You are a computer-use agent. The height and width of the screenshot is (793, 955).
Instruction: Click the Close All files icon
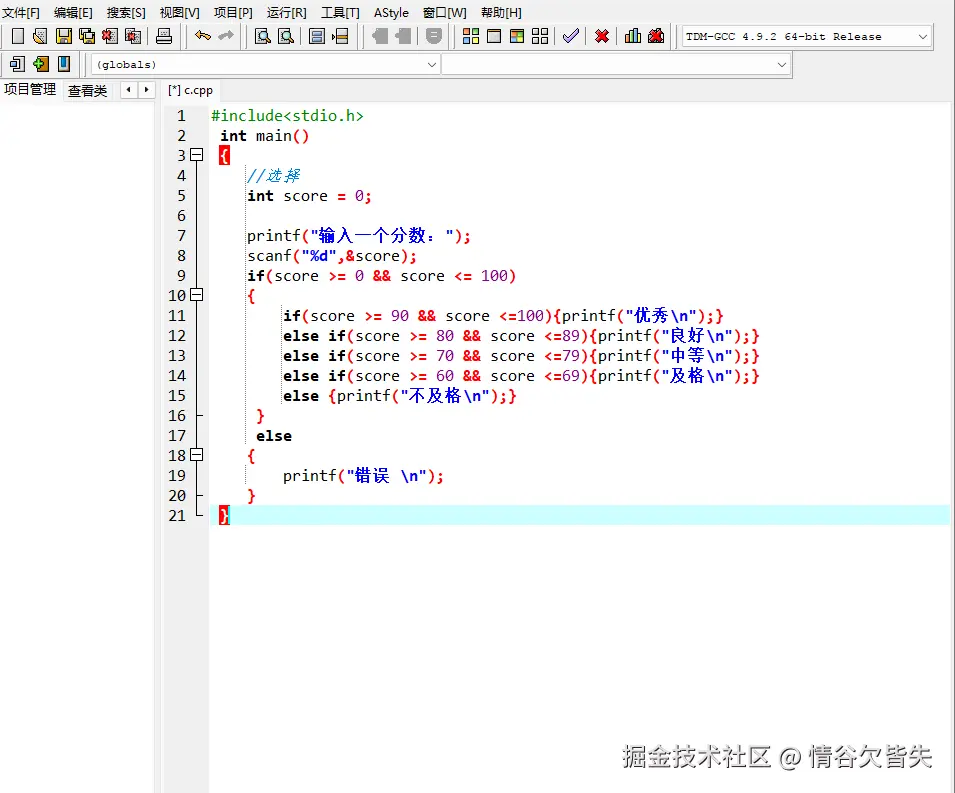[x=133, y=37]
